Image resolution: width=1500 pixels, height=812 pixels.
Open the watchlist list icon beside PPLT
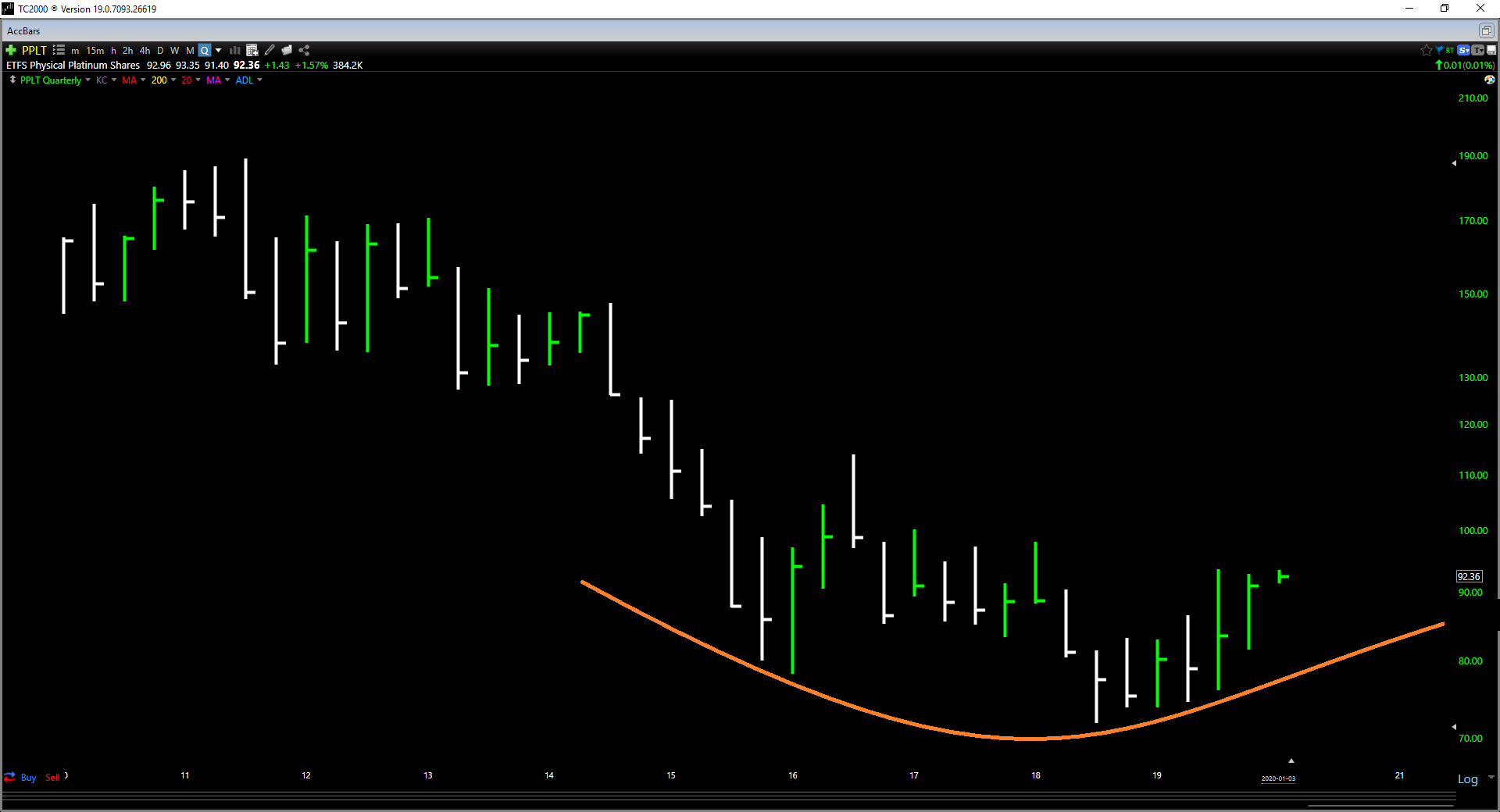coord(59,50)
